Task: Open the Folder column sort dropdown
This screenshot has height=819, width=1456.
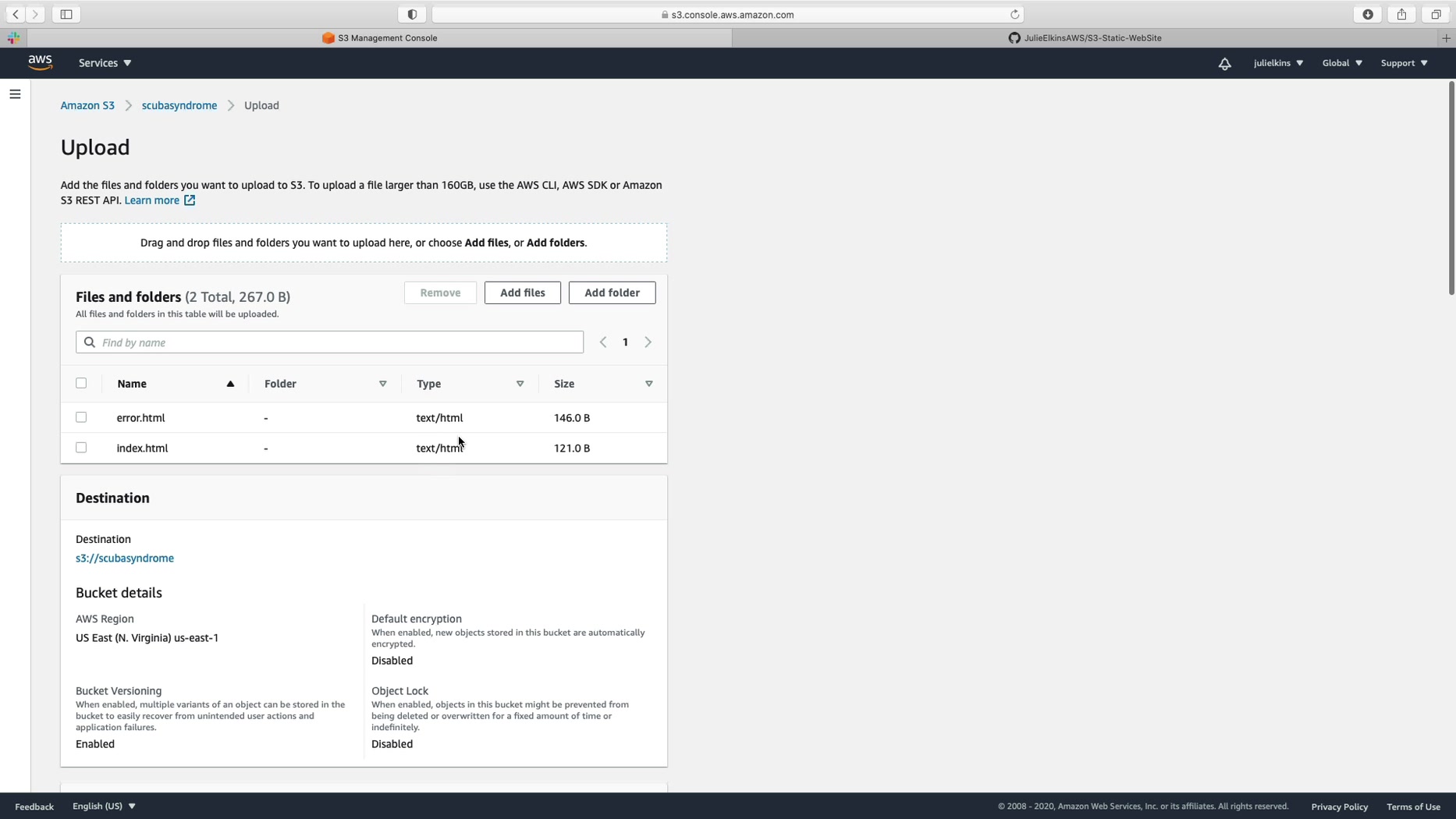Action: (383, 384)
